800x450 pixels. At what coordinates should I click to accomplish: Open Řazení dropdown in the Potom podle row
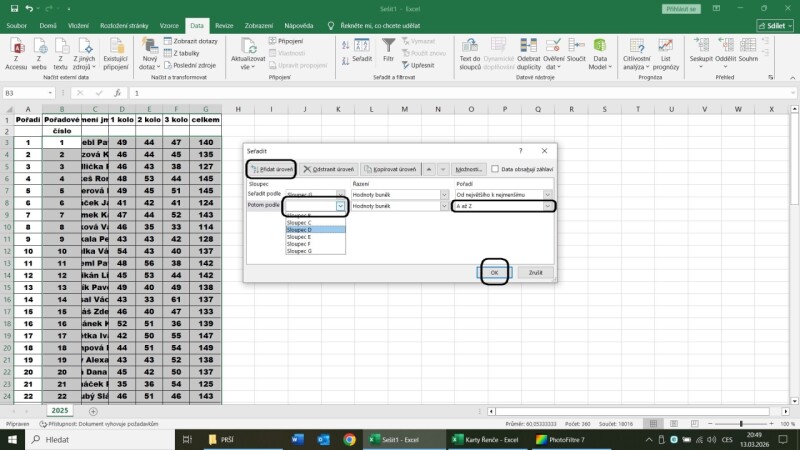[x=444, y=206]
